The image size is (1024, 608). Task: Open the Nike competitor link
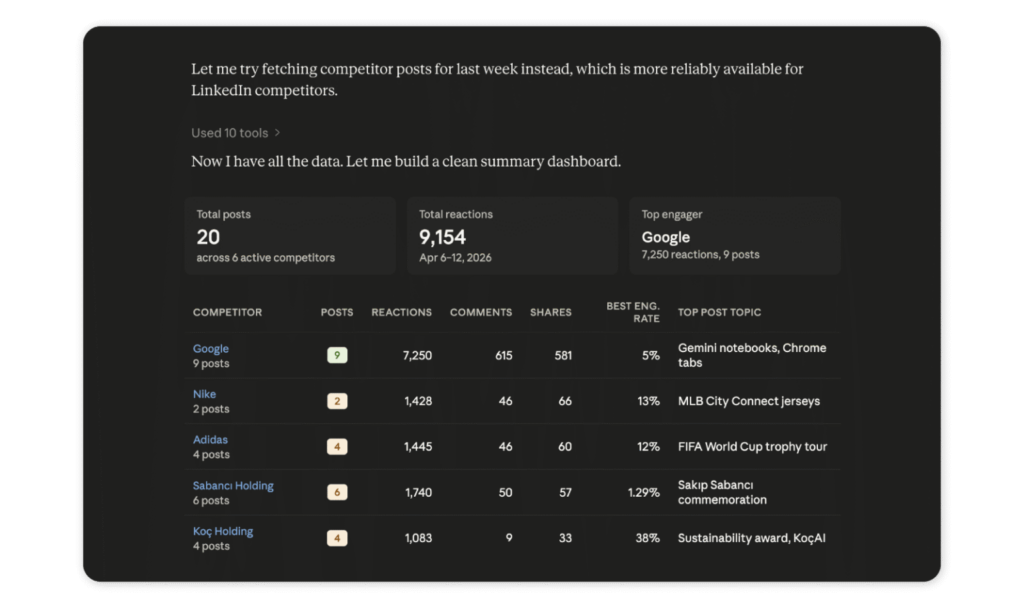tap(204, 394)
